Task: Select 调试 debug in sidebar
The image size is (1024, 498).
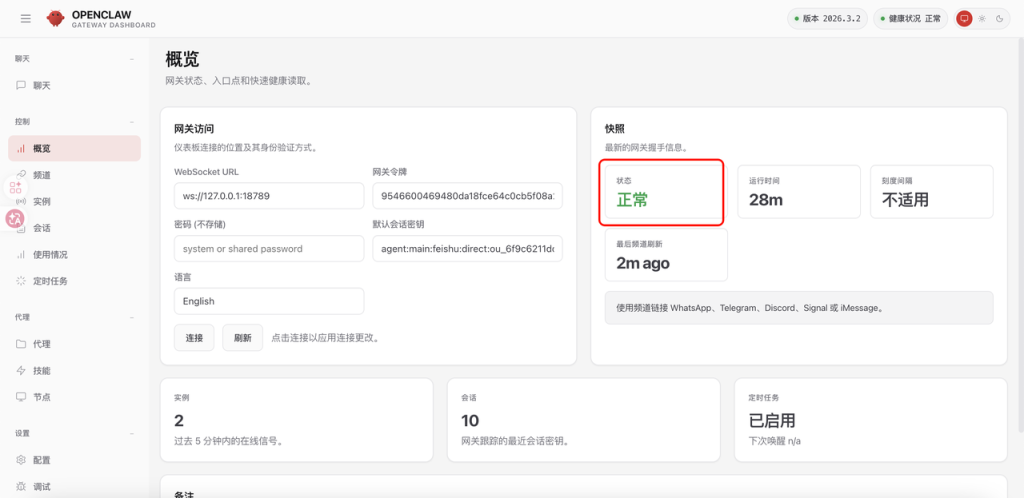Action: [x=41, y=487]
